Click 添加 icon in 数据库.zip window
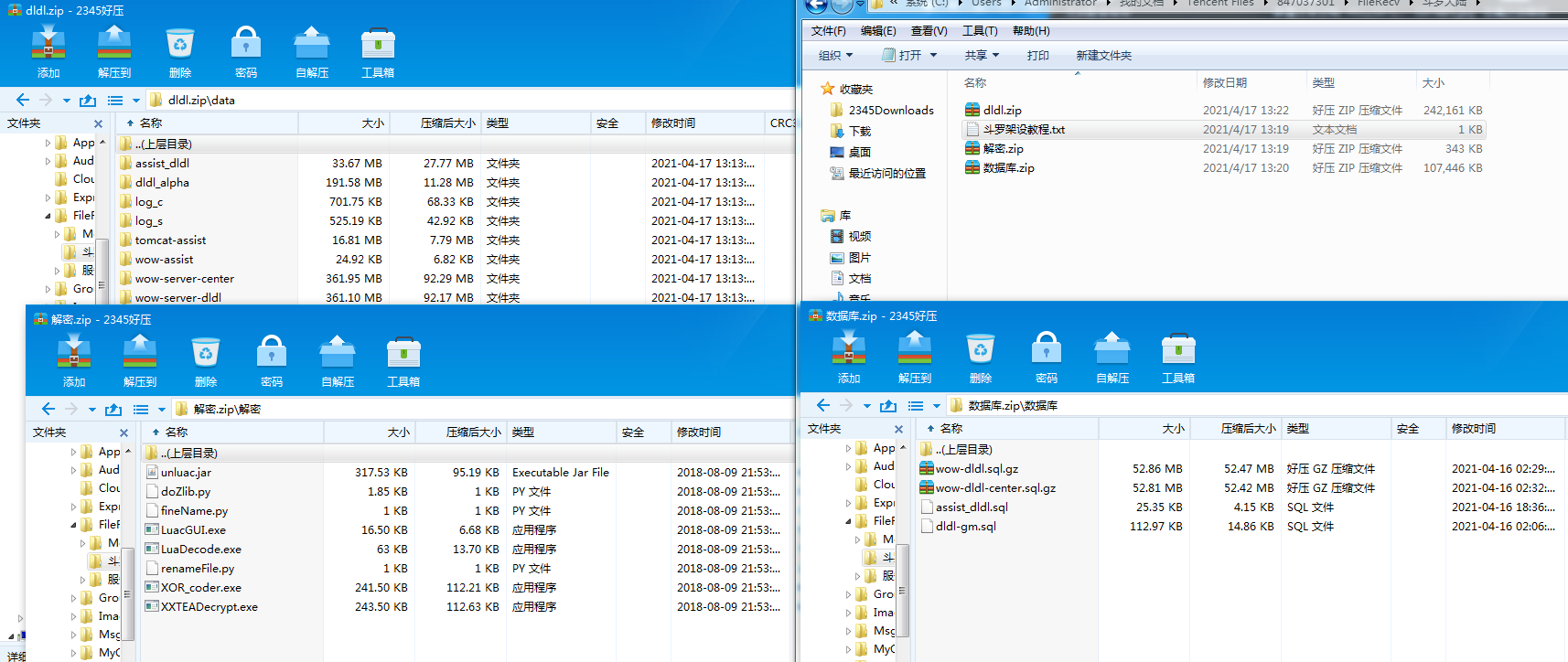The width and height of the screenshot is (1568, 662). (849, 348)
